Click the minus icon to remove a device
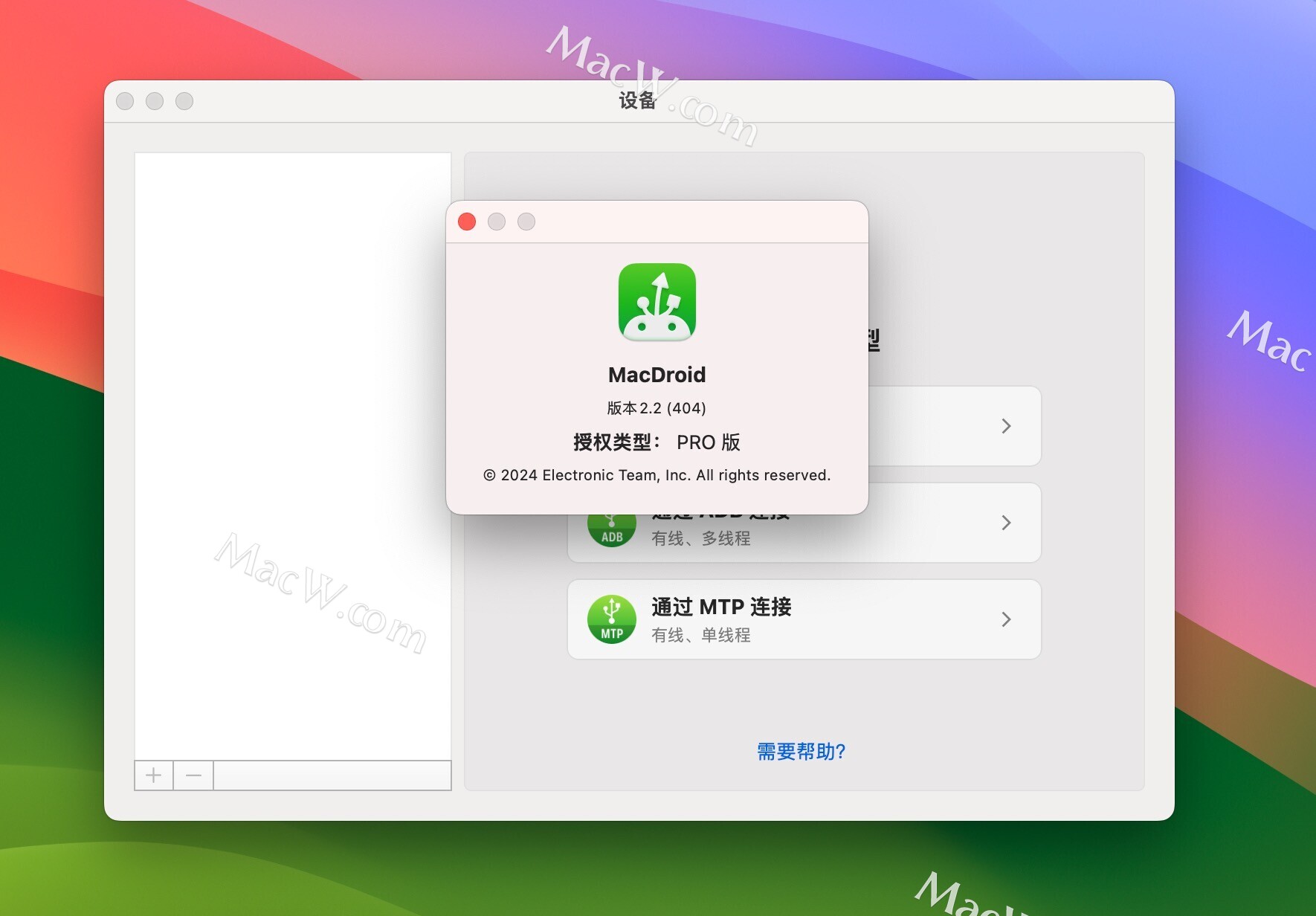 (193, 775)
